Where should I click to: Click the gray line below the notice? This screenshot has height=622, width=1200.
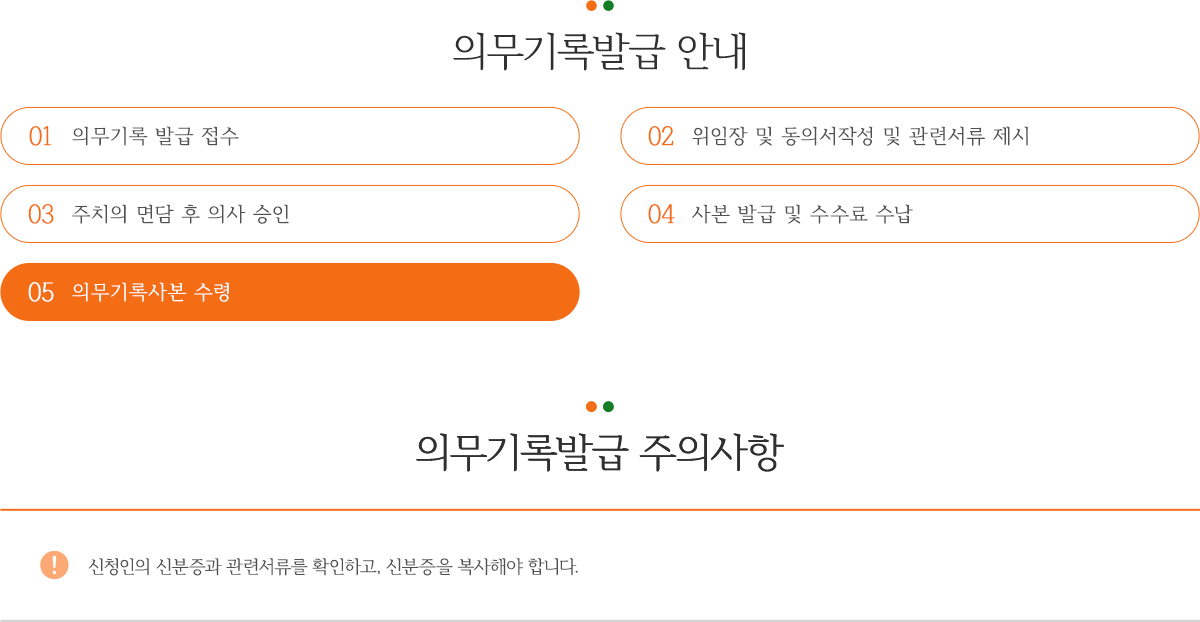coord(600,620)
